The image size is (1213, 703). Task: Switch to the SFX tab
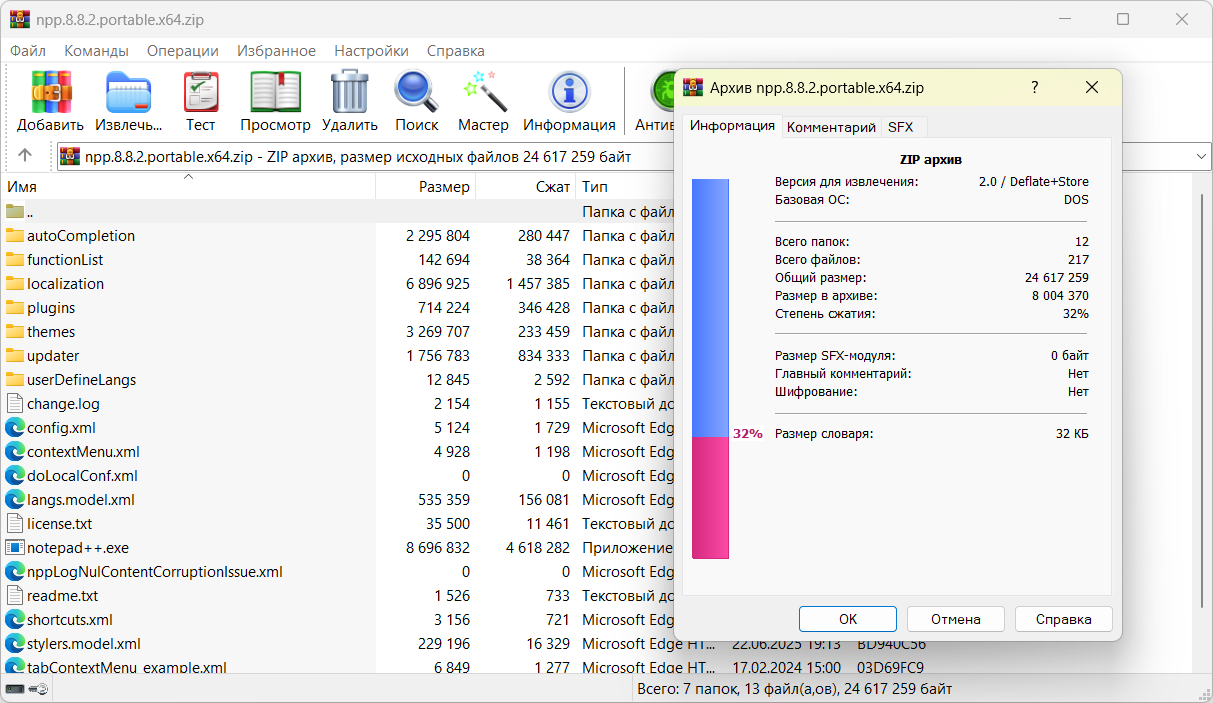pyautogui.click(x=900, y=127)
